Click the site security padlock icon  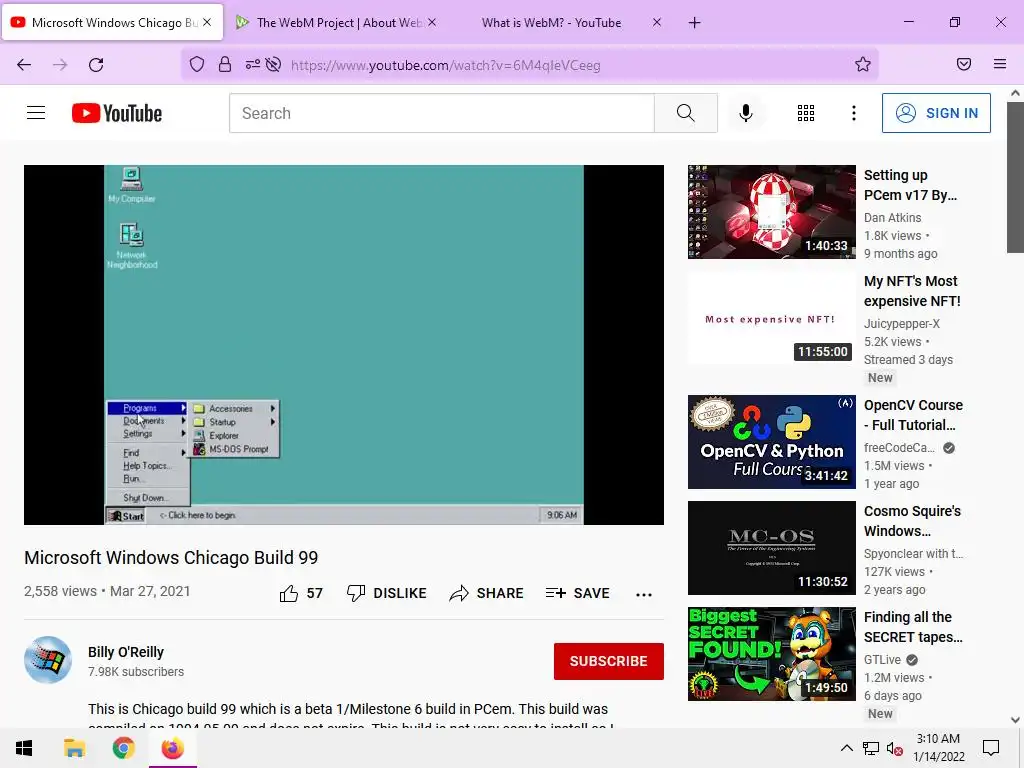tap(225, 64)
